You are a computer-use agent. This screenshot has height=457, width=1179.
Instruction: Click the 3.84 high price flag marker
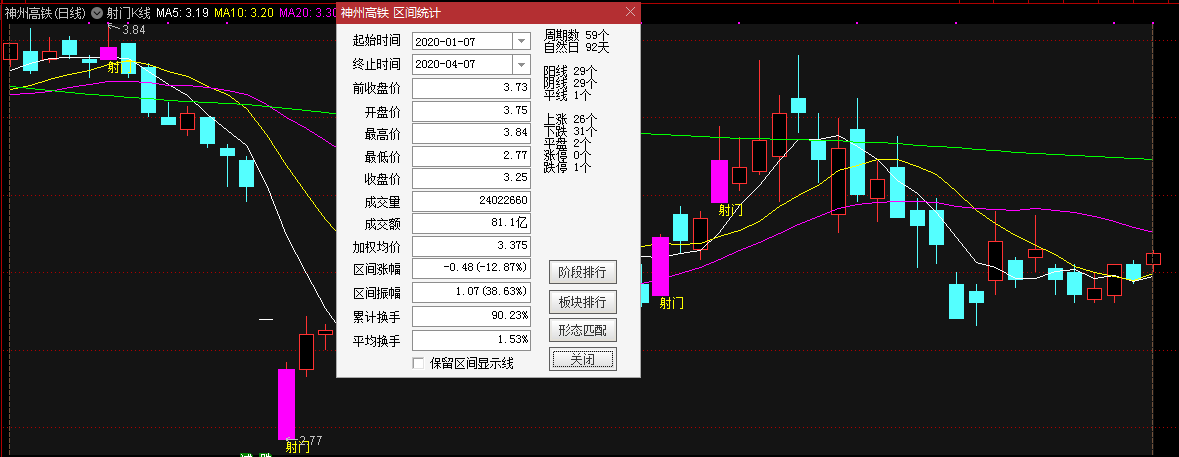(126, 29)
